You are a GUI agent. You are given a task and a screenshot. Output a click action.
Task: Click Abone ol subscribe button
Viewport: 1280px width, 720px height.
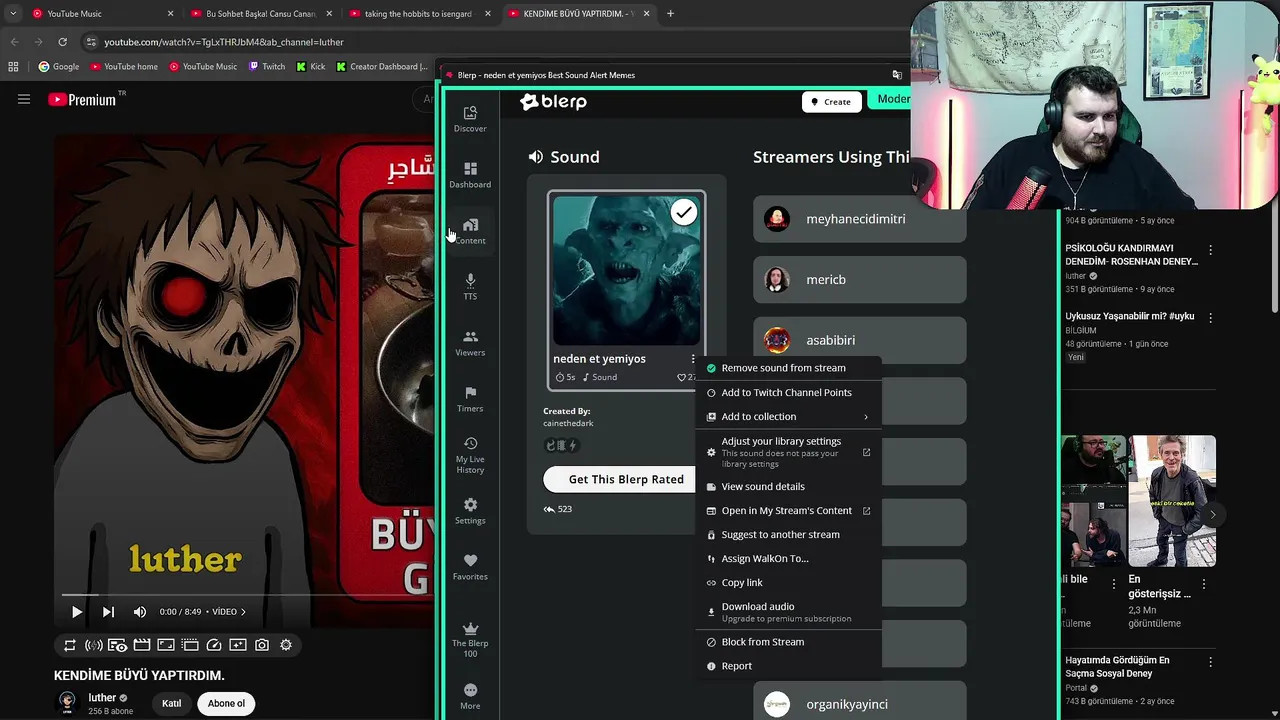226,703
